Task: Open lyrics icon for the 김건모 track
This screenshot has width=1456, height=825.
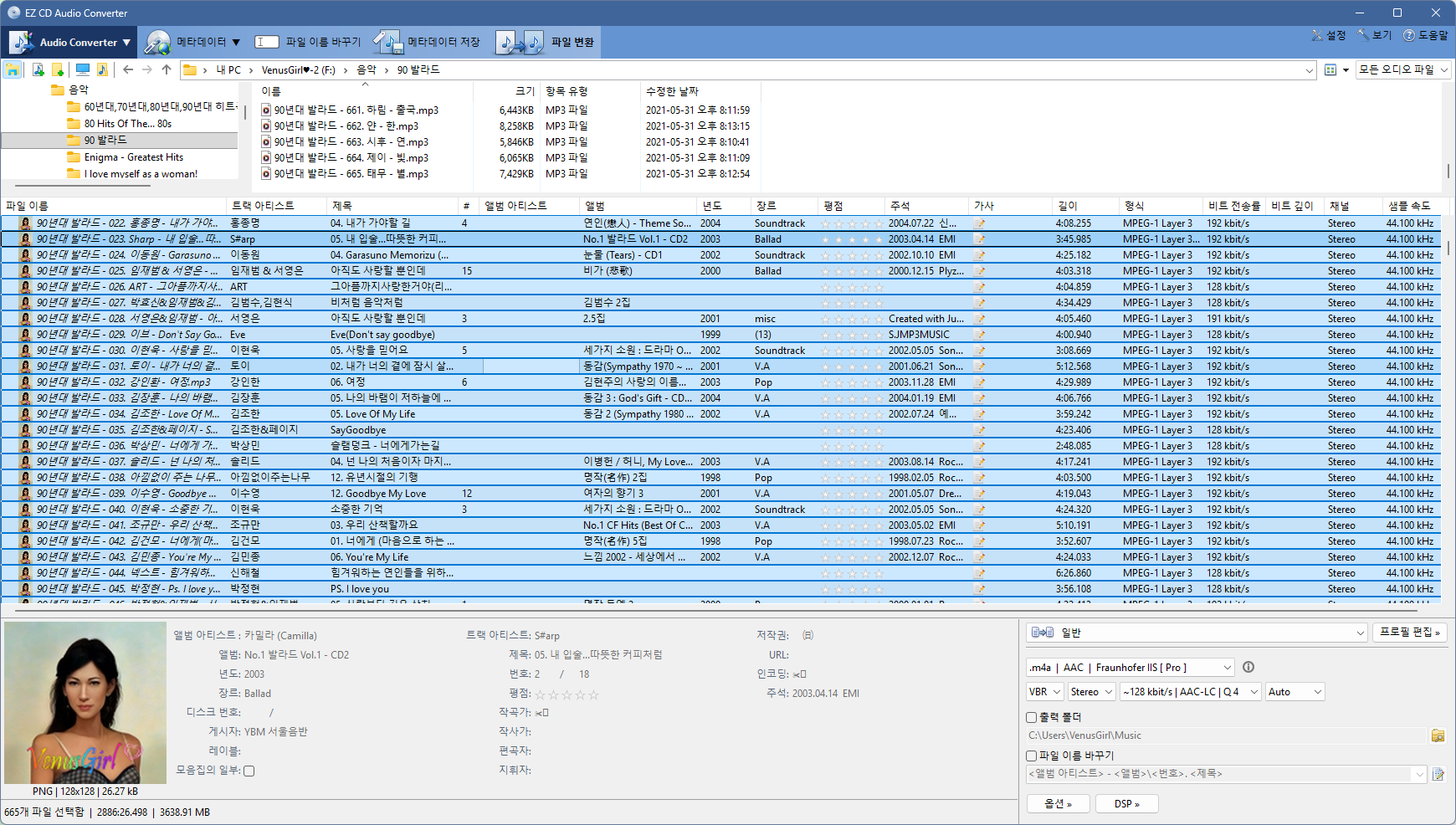Action: click(x=979, y=541)
